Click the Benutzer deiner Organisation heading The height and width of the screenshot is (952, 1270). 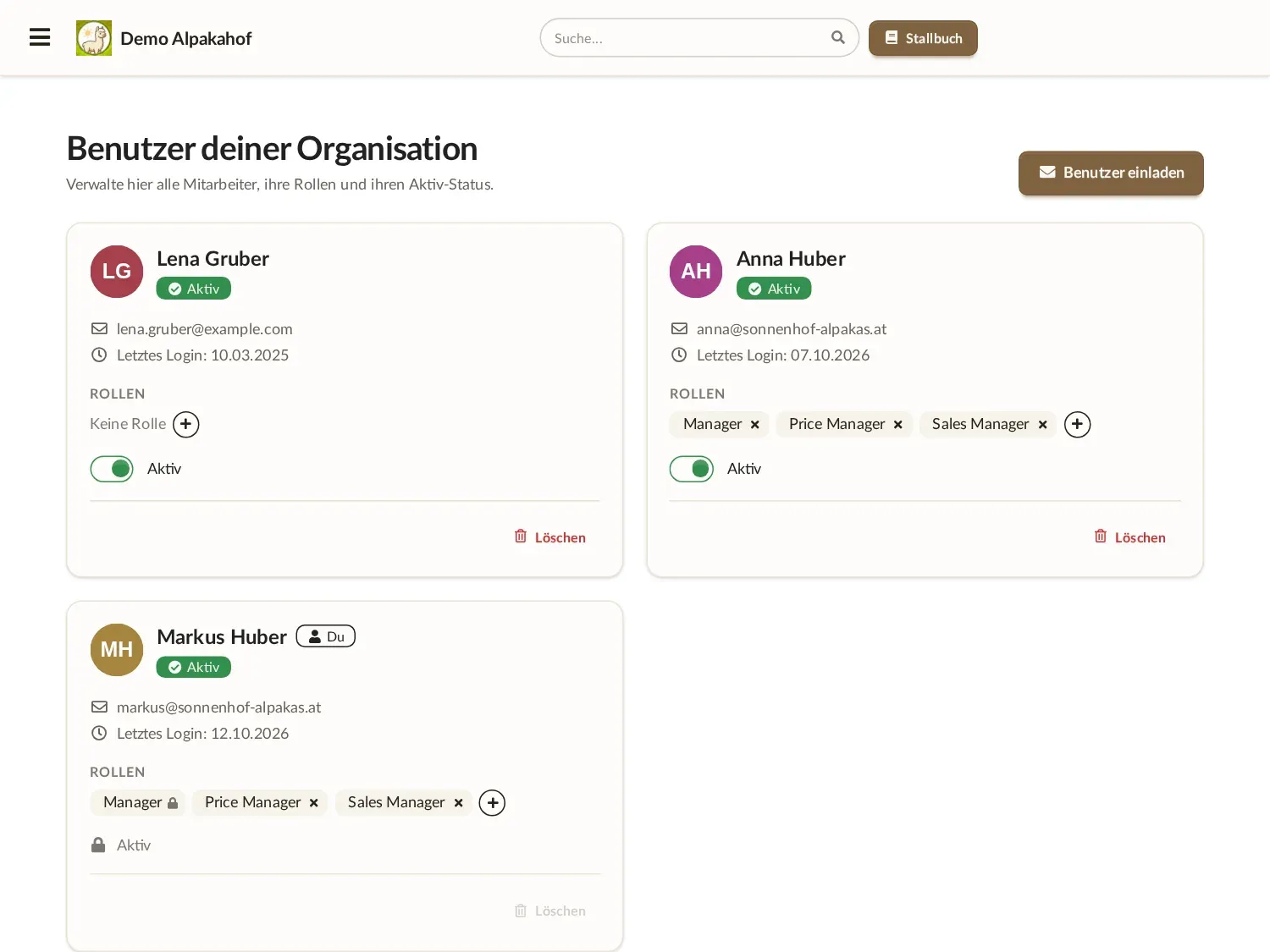click(272, 149)
